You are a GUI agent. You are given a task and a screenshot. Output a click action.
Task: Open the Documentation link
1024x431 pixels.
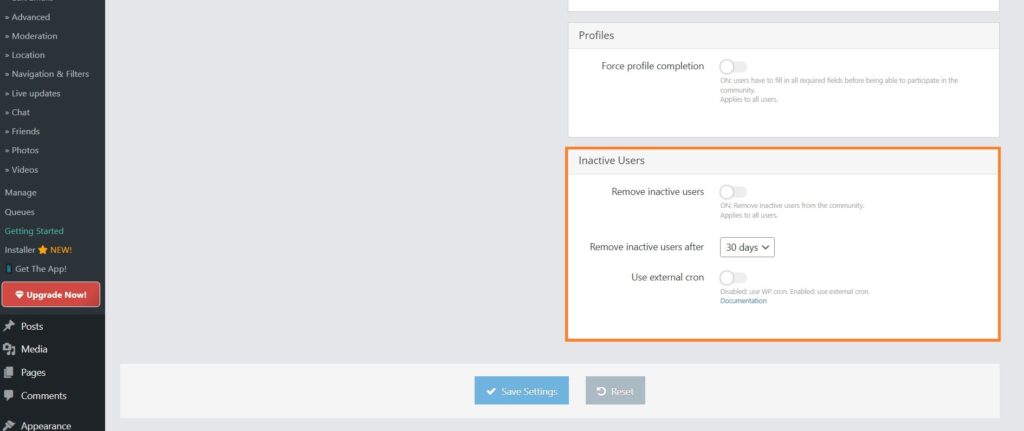coord(743,301)
